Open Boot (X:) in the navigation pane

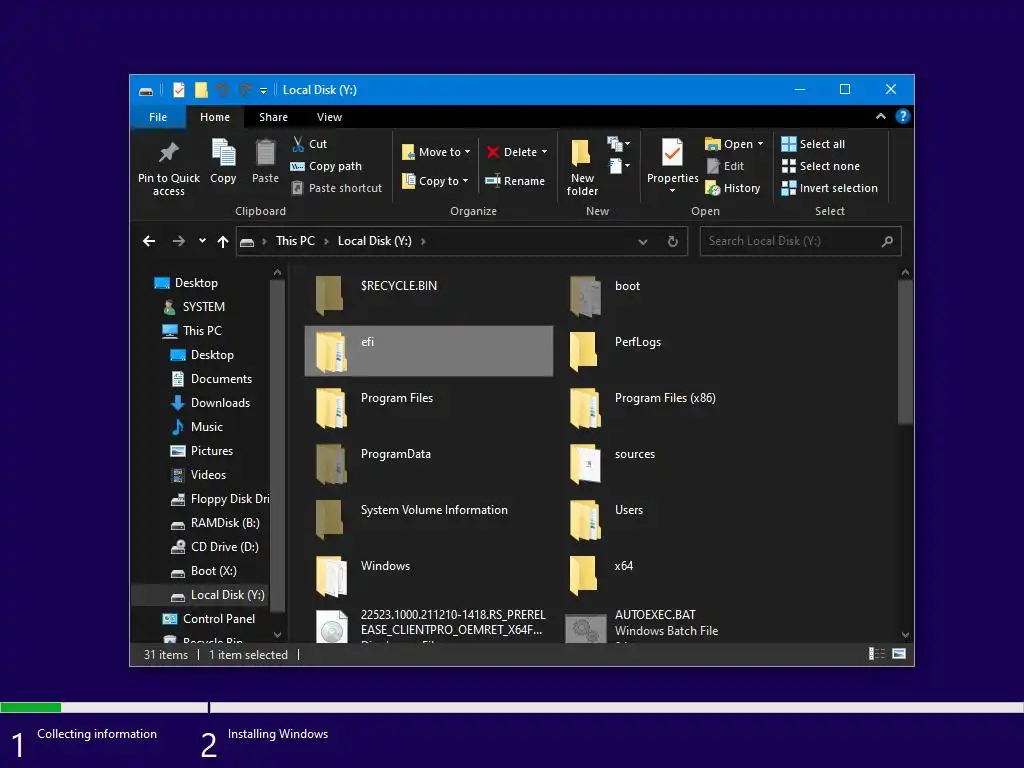[x=213, y=571]
